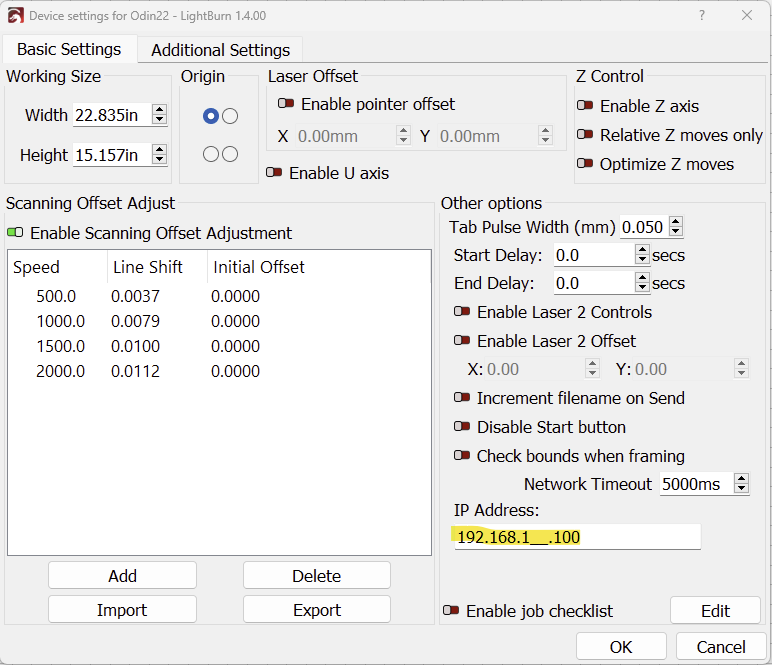Viewport: 772px width, 665px height.
Task: Click the Laser Offset X stepper
Action: tap(403, 135)
